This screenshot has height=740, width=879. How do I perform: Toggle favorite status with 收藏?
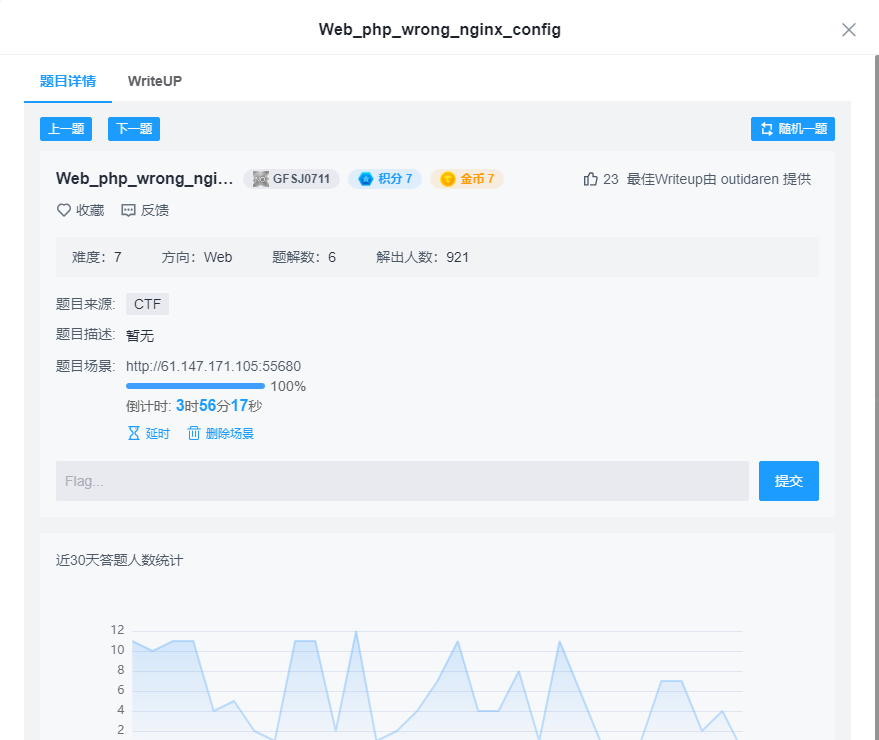click(80, 210)
